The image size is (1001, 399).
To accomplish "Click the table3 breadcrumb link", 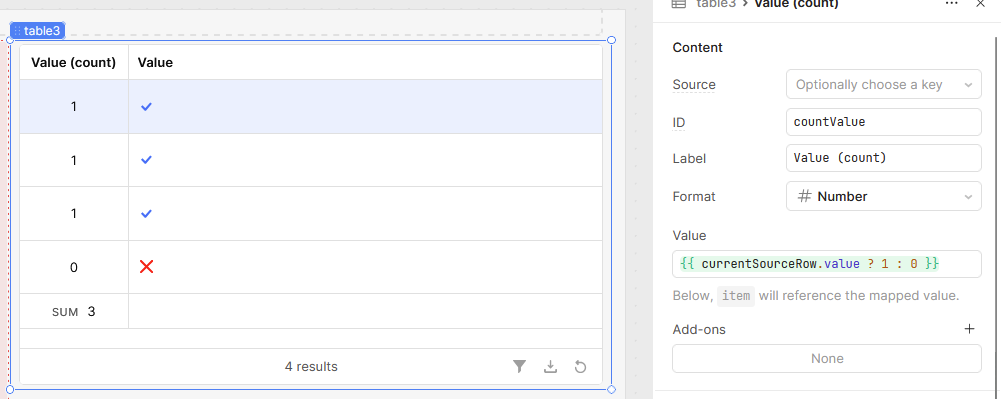I will 716,3.
